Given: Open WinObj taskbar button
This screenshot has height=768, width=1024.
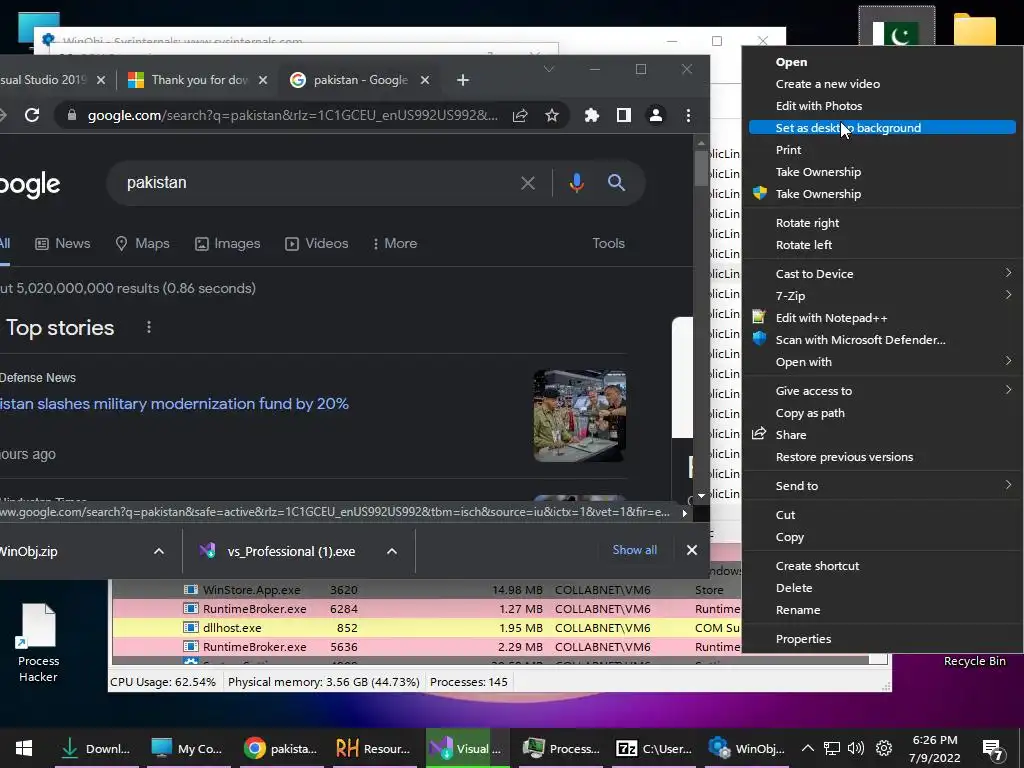Looking at the screenshot, I should point(748,748).
